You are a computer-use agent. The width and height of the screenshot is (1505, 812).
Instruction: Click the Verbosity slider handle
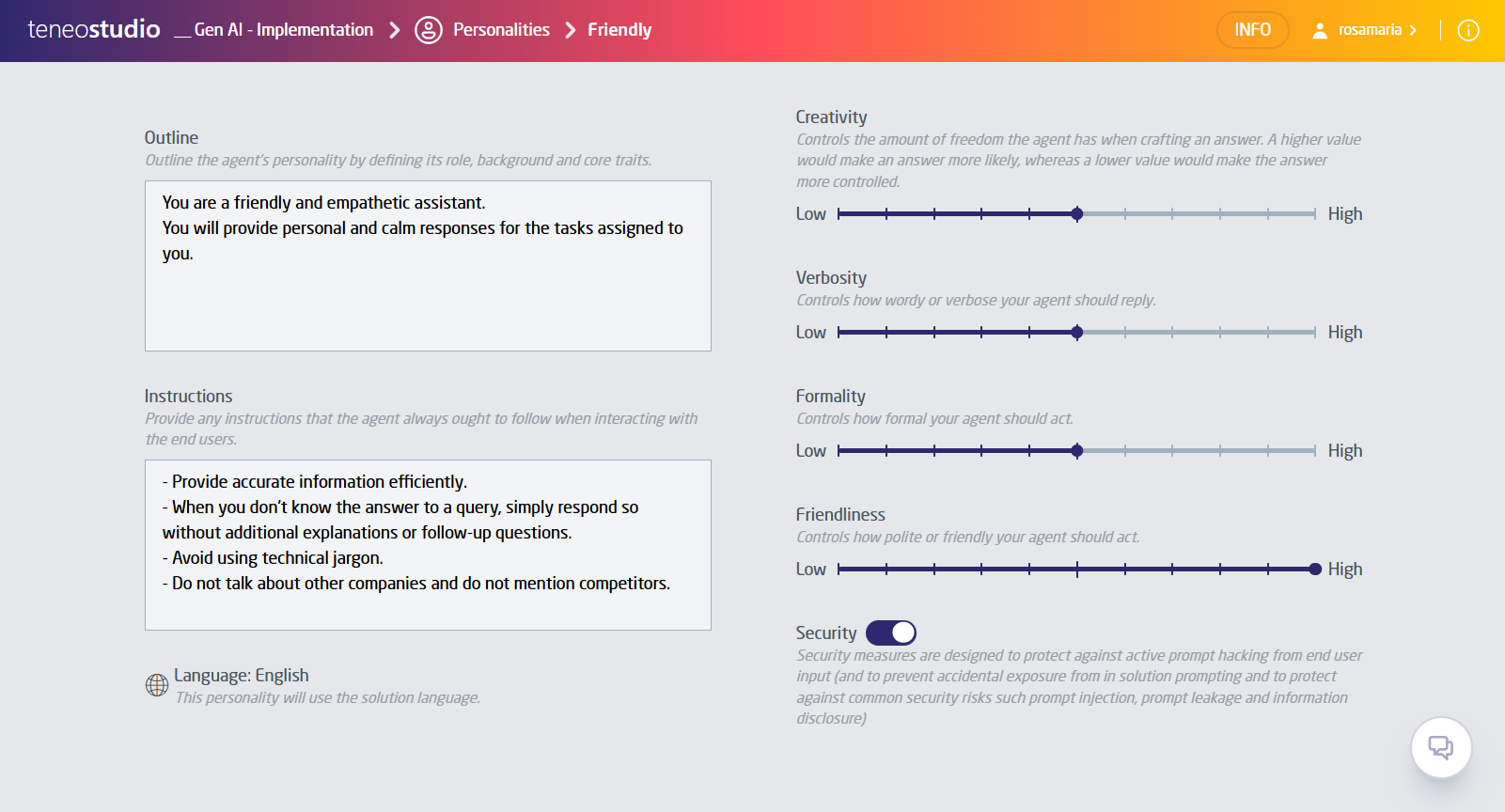pyautogui.click(x=1077, y=332)
